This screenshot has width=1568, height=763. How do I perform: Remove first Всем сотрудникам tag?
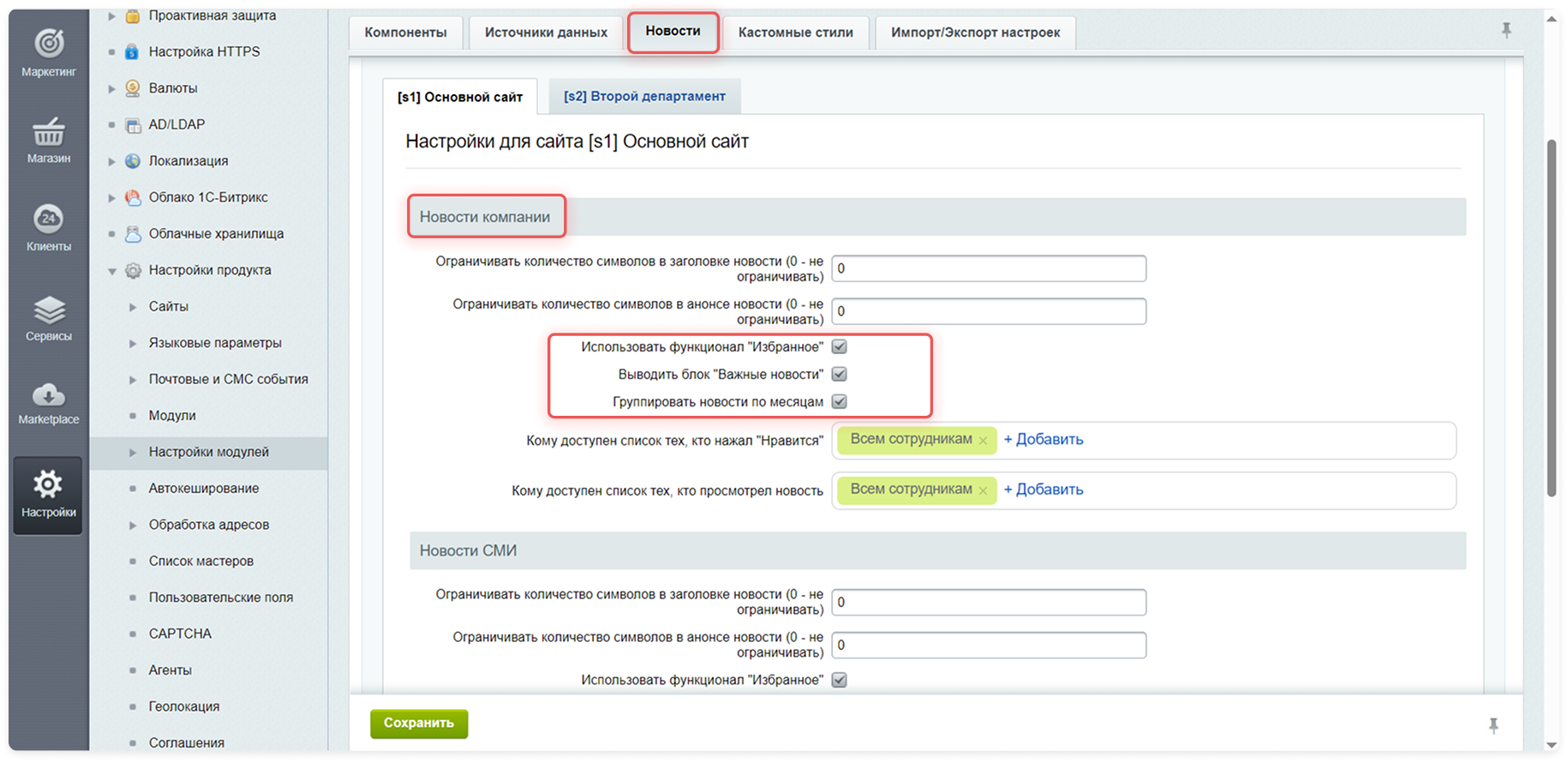(983, 441)
